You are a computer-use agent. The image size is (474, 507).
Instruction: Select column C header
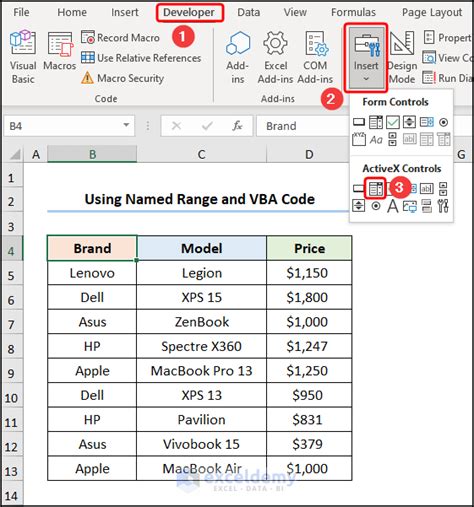201,155
